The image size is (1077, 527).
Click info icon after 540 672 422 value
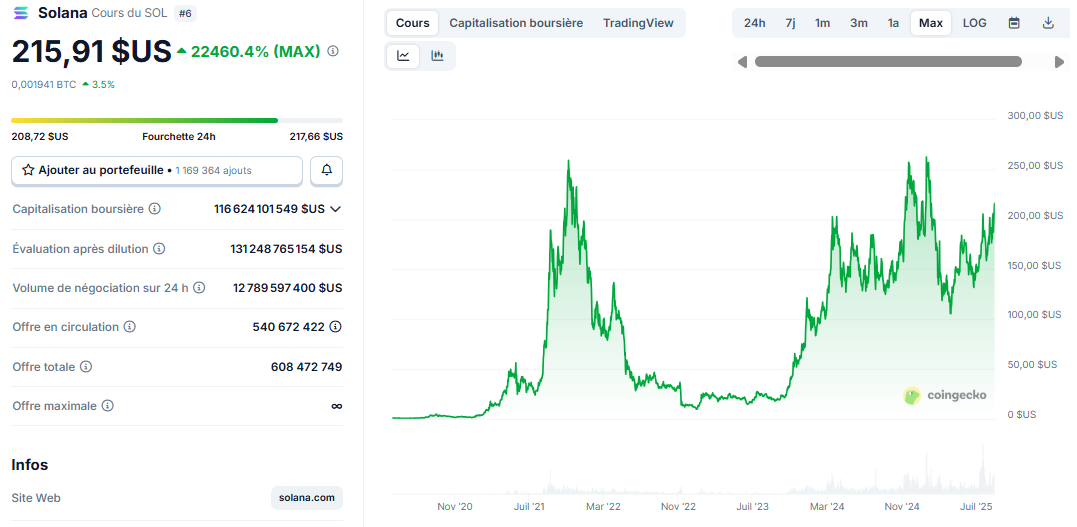click(x=335, y=327)
